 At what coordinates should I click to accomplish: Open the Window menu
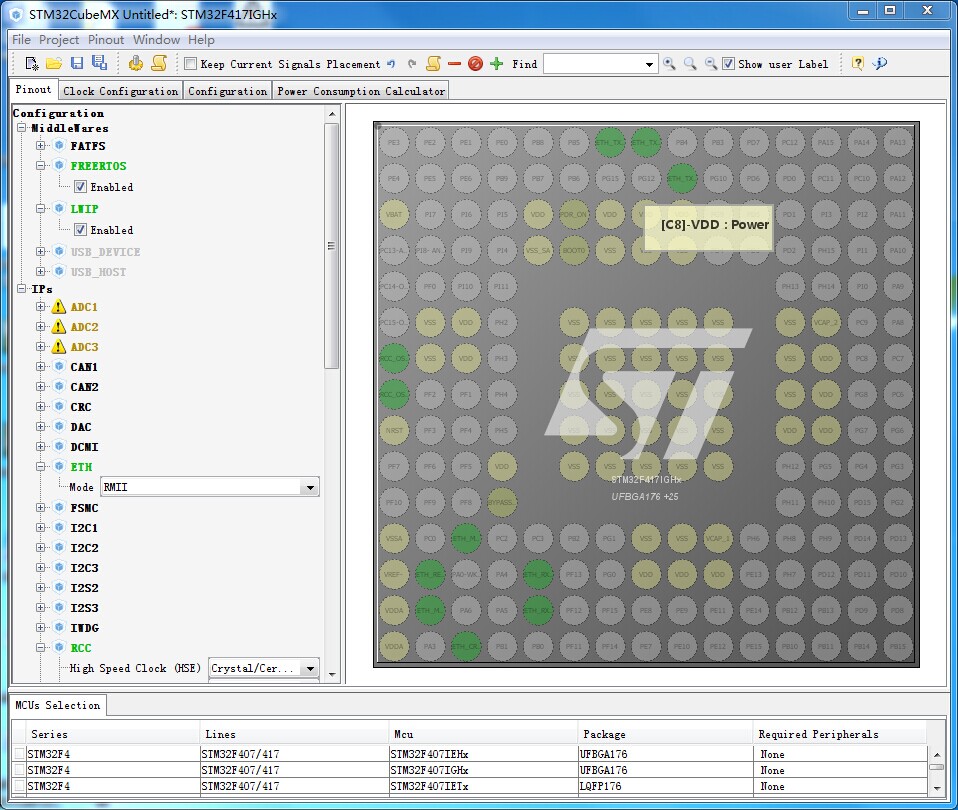click(x=156, y=40)
